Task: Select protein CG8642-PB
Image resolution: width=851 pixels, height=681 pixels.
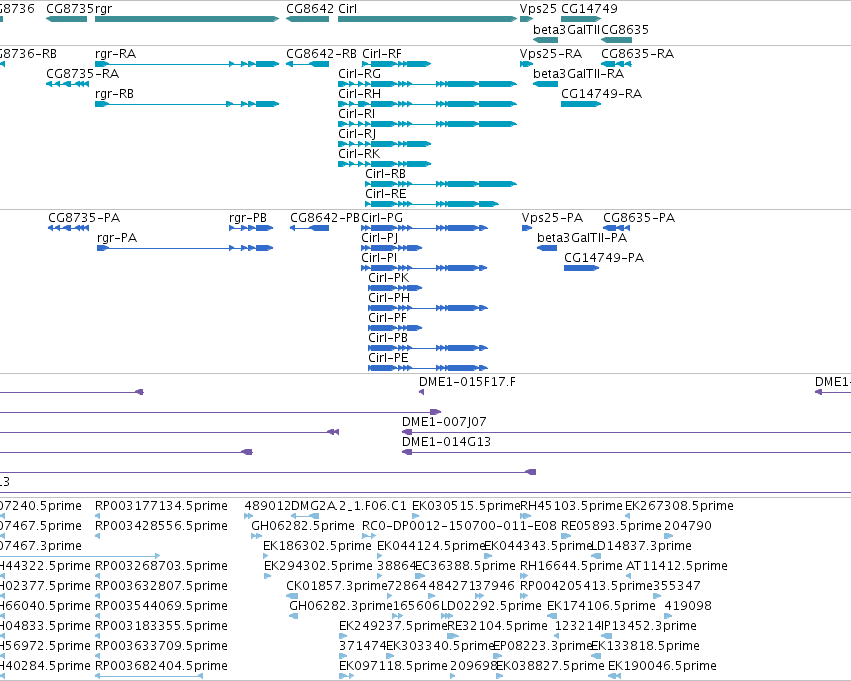Action: pos(309,228)
